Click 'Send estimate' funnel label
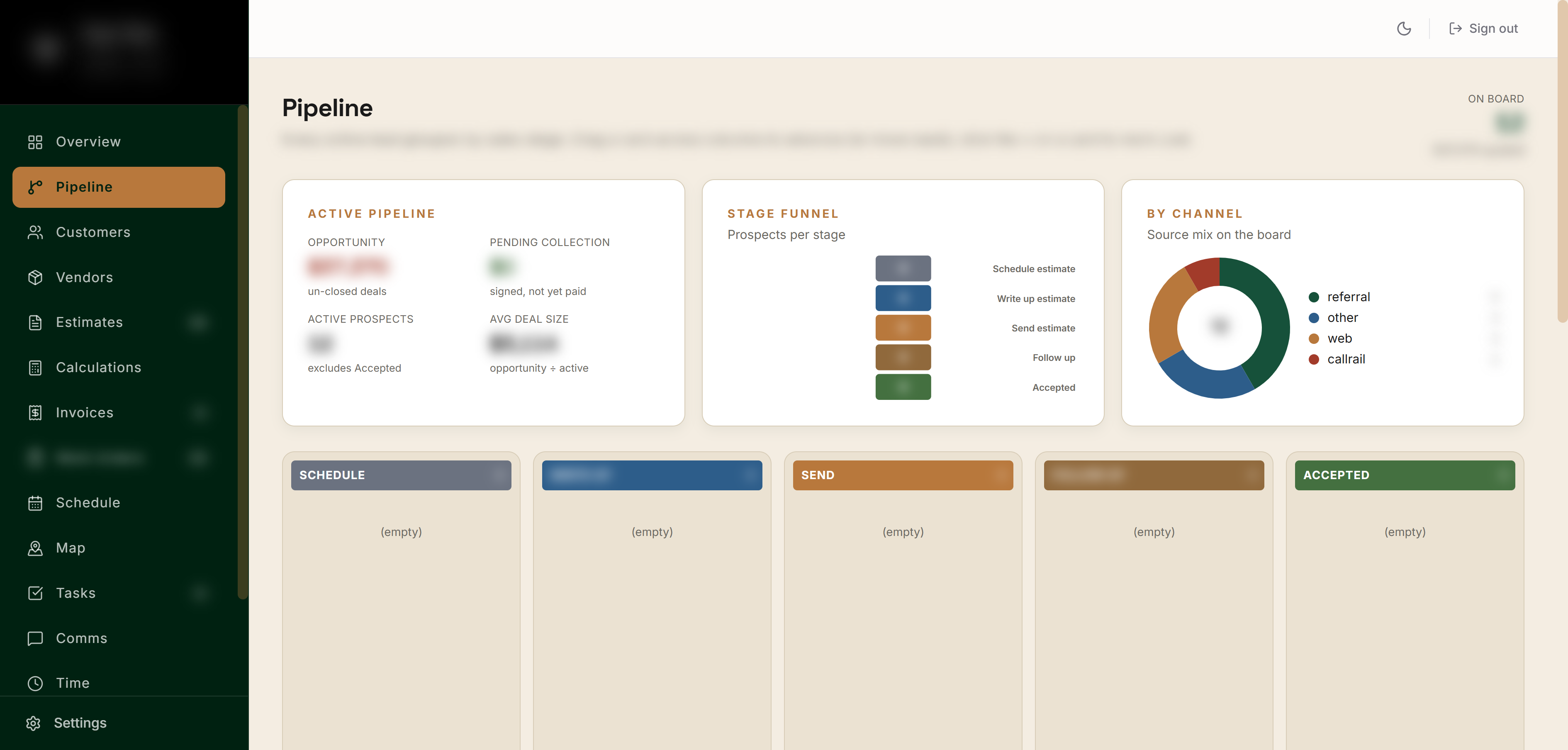Viewport: 1568px width, 750px height. (x=1043, y=328)
